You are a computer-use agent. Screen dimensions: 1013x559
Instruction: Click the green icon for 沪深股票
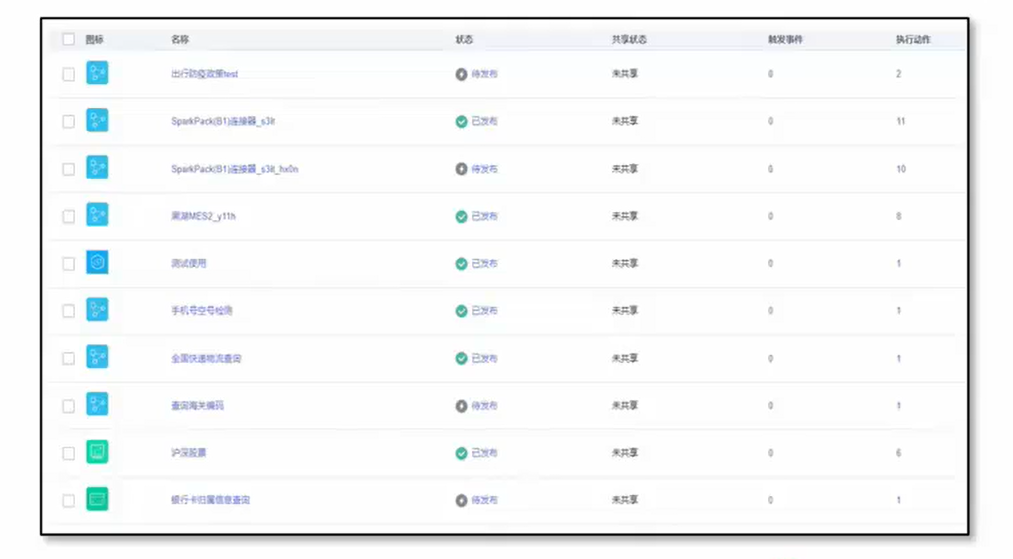[x=97, y=452]
